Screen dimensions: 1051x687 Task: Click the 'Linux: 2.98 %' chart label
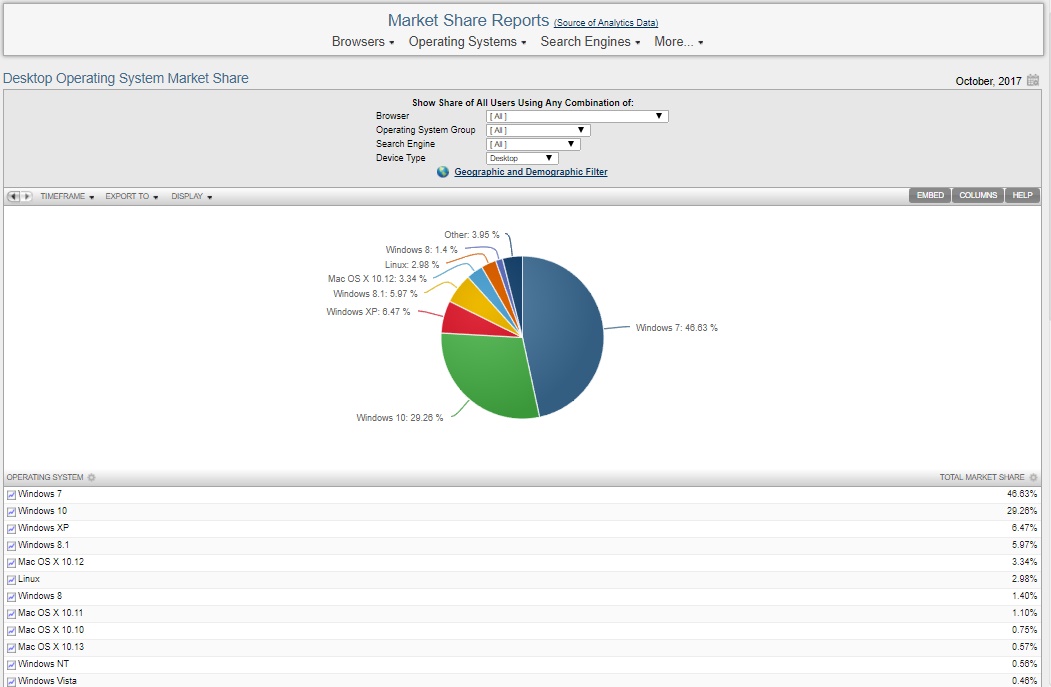pyautogui.click(x=412, y=265)
